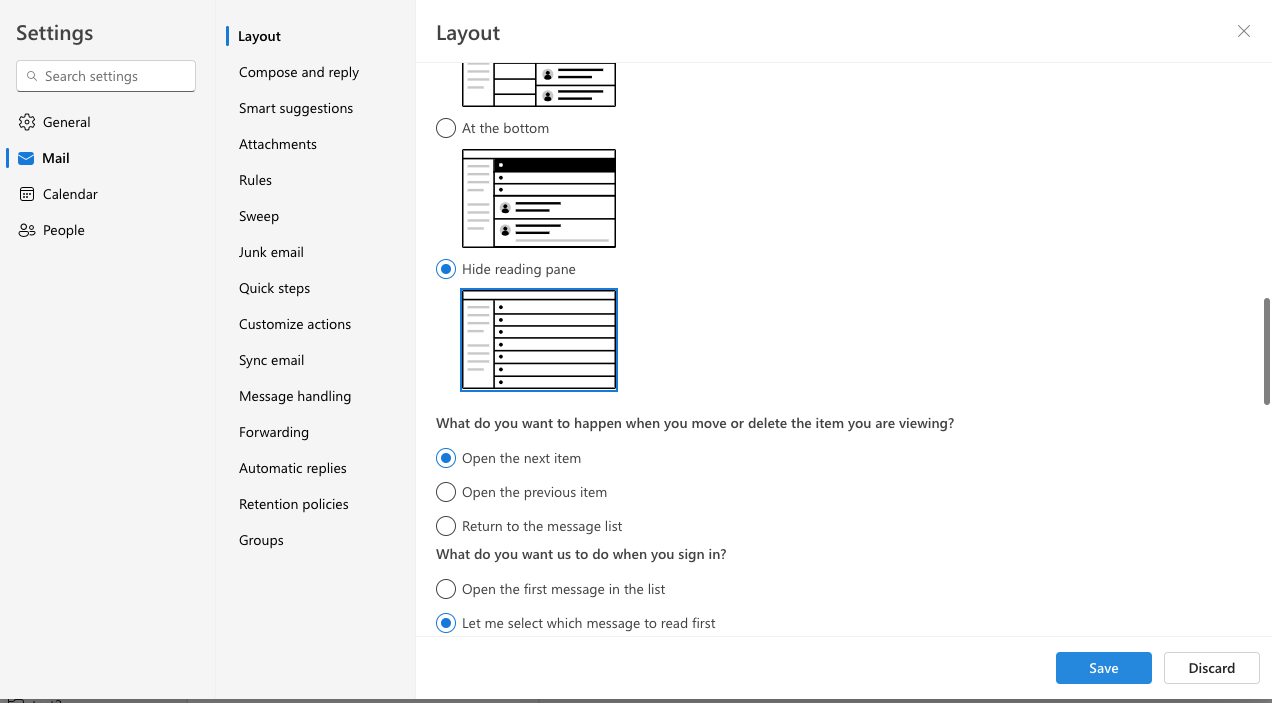Choose Open the previous item option
1272x703 pixels.
[446, 492]
